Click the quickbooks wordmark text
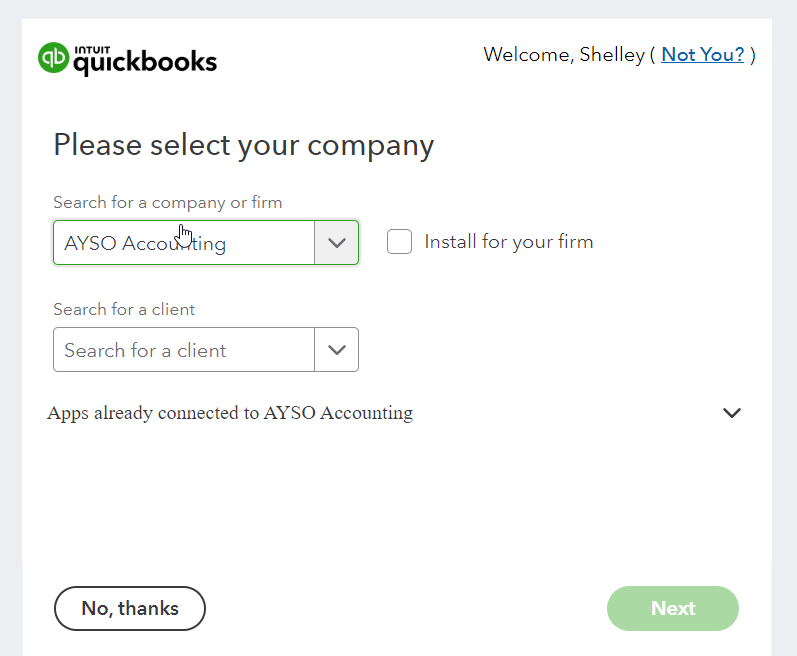 [x=145, y=63]
